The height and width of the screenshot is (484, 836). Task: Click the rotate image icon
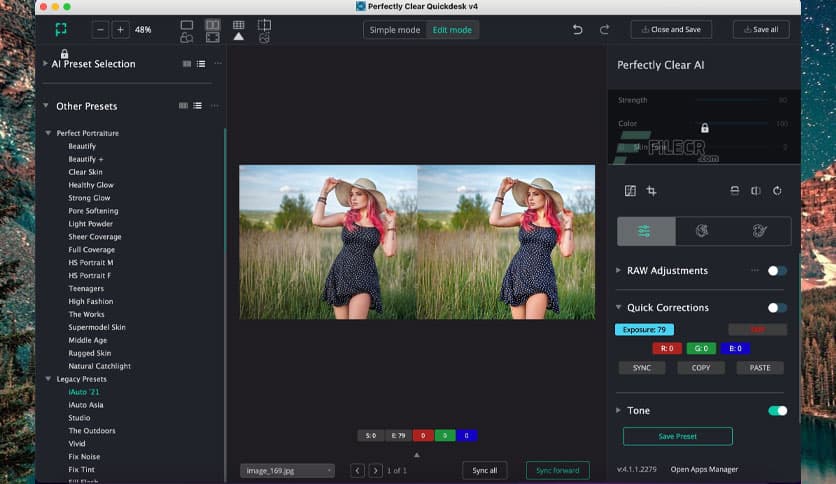coord(777,191)
